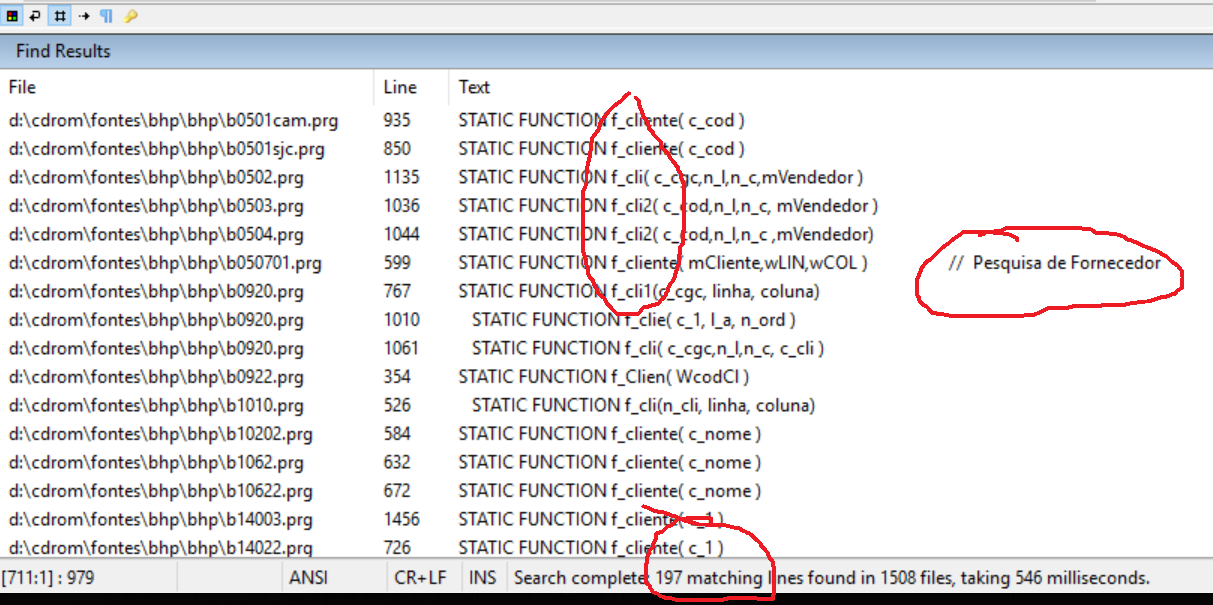The width and height of the screenshot is (1213, 605).
Task: Open result file b10202.prg
Action: click(x=160, y=434)
